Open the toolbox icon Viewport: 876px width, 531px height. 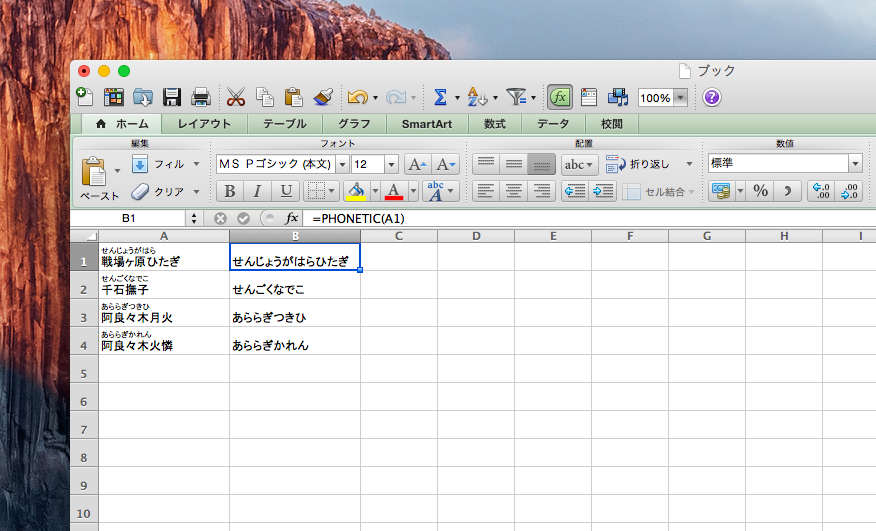point(589,97)
